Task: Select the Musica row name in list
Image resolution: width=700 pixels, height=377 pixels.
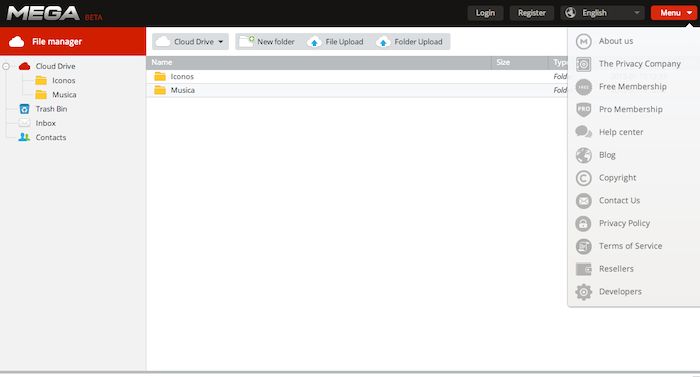Action: (x=183, y=90)
